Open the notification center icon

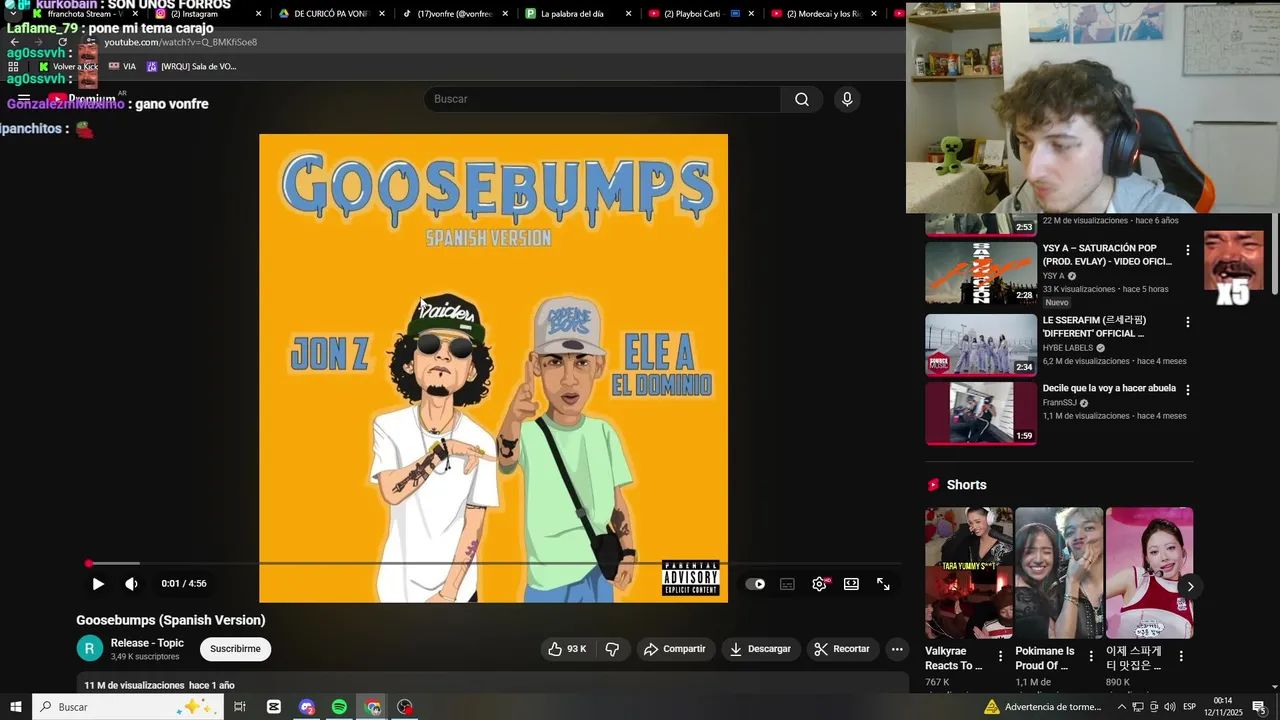pyautogui.click(x=1258, y=707)
